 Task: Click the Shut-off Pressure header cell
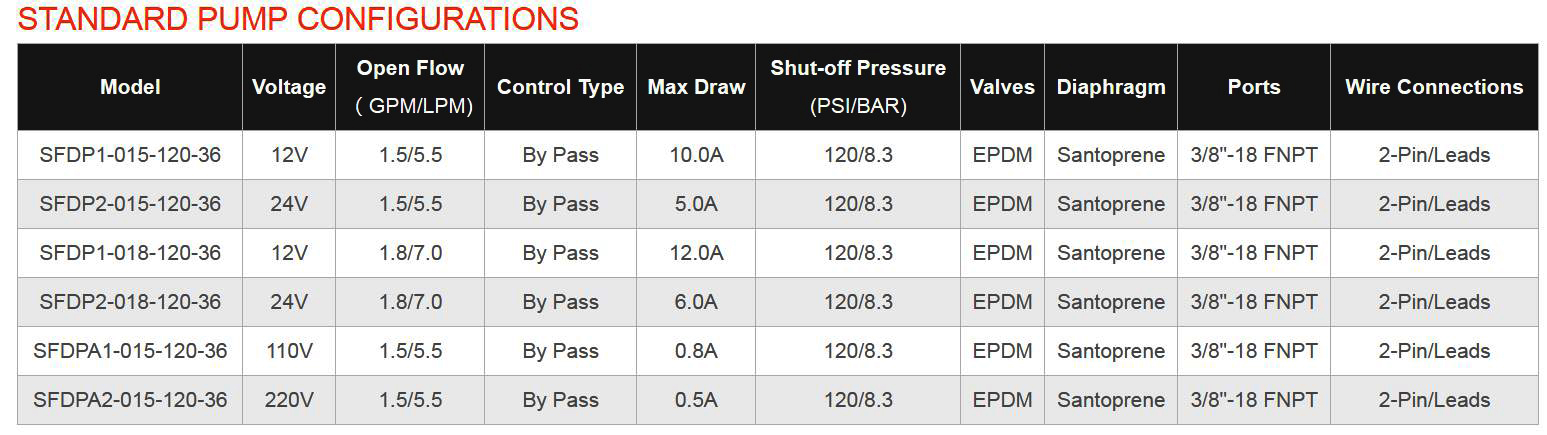(x=858, y=87)
